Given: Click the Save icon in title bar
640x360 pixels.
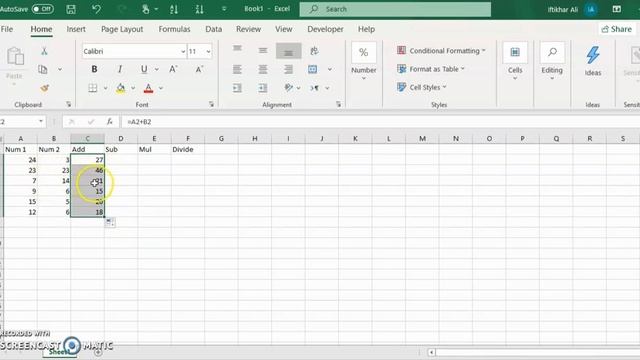Looking at the screenshot, I should [x=71, y=9].
